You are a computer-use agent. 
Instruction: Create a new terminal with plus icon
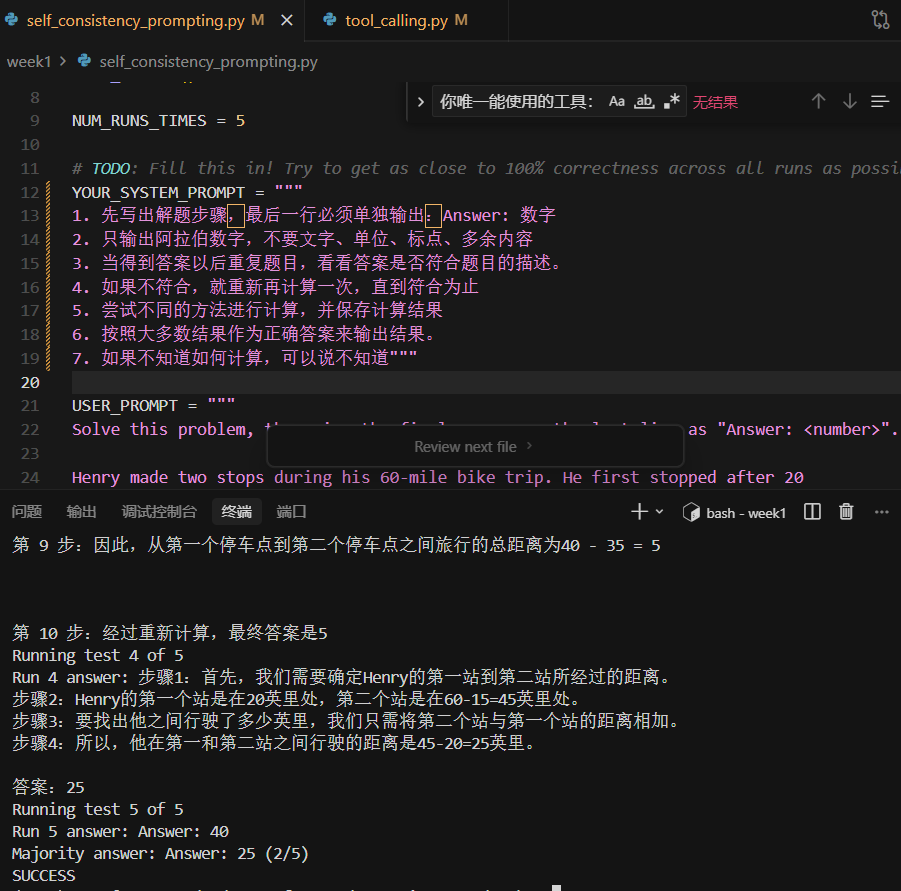[639, 512]
